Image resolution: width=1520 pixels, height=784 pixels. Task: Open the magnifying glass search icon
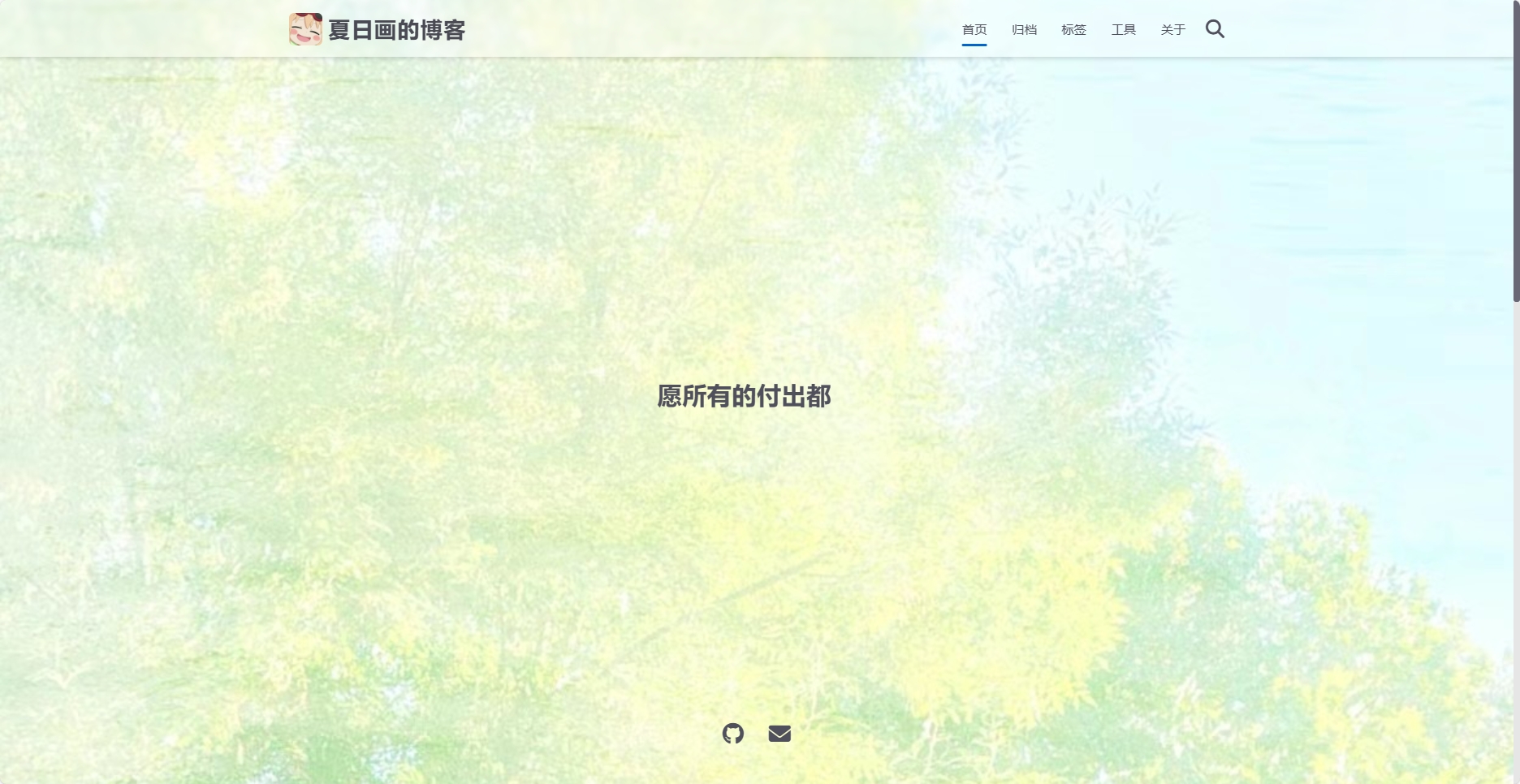[1215, 29]
